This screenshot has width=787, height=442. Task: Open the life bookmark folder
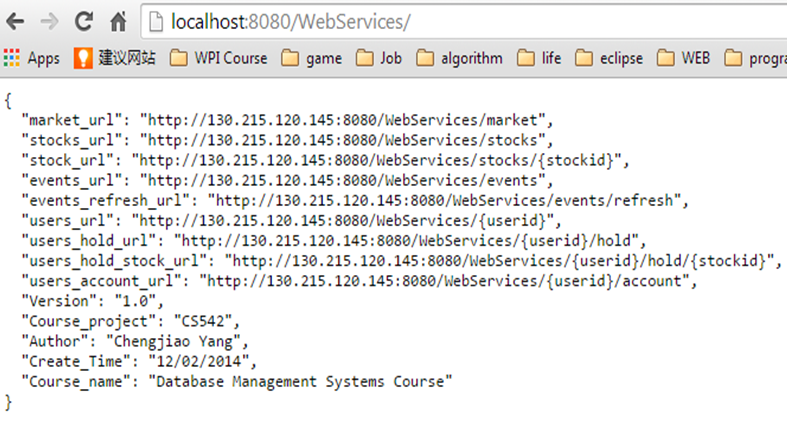click(539, 58)
